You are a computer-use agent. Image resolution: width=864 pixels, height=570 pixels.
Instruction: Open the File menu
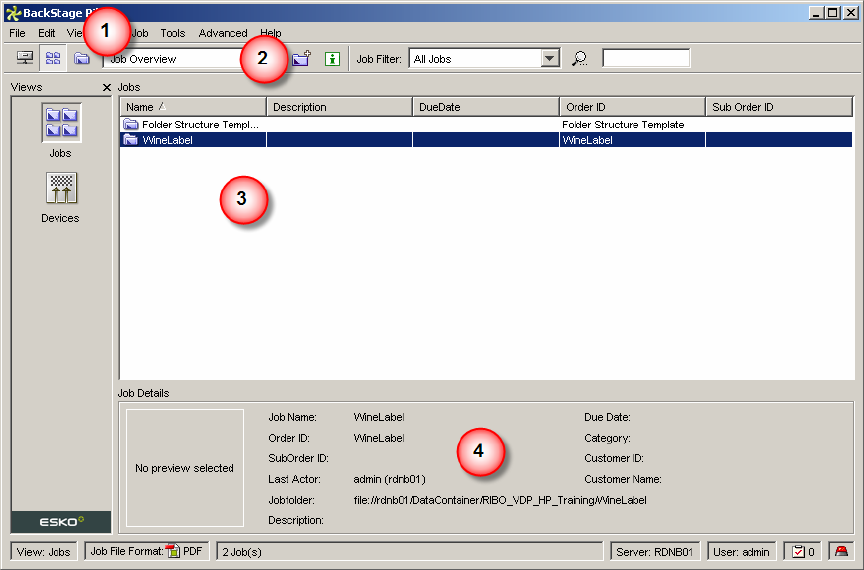[x=17, y=33]
